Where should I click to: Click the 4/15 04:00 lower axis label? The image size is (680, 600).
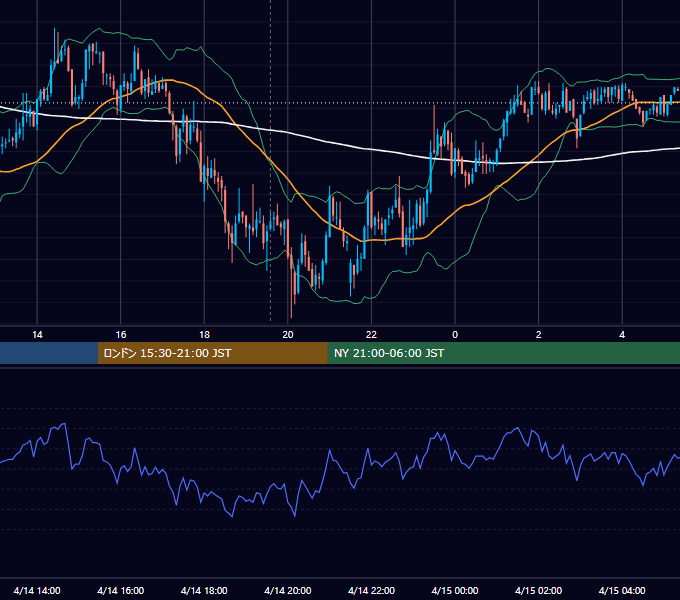click(622, 590)
